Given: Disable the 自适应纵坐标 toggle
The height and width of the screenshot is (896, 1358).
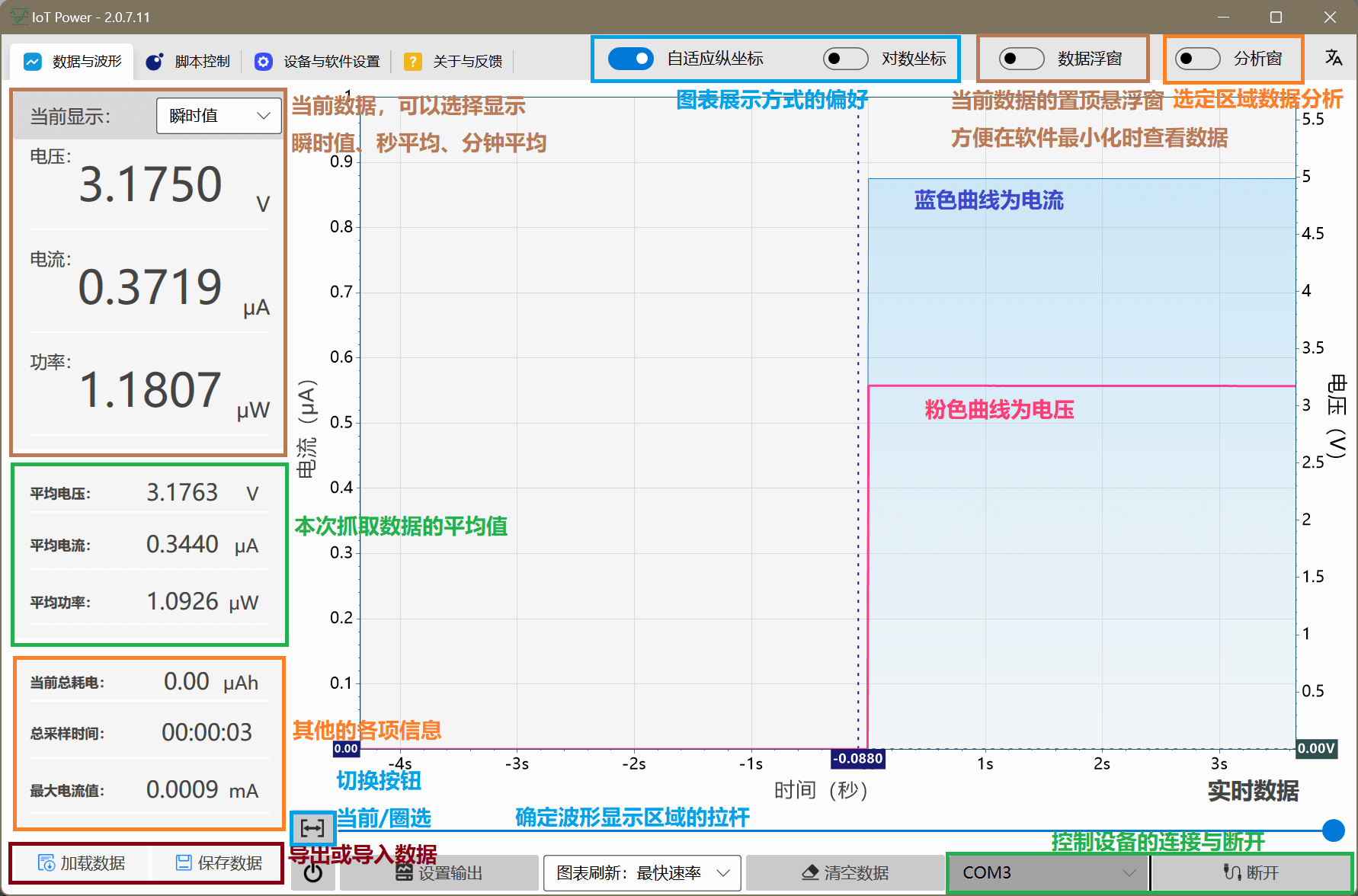Looking at the screenshot, I should (631, 59).
